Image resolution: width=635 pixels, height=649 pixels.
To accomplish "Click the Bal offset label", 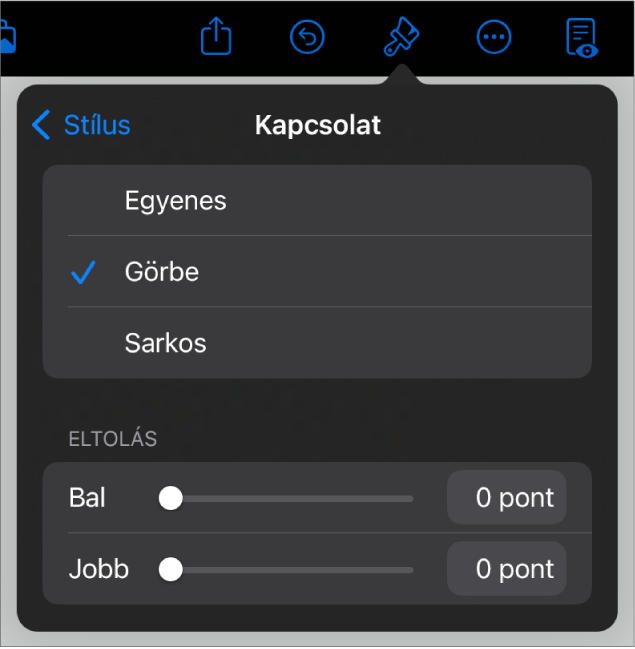I will (x=88, y=498).
